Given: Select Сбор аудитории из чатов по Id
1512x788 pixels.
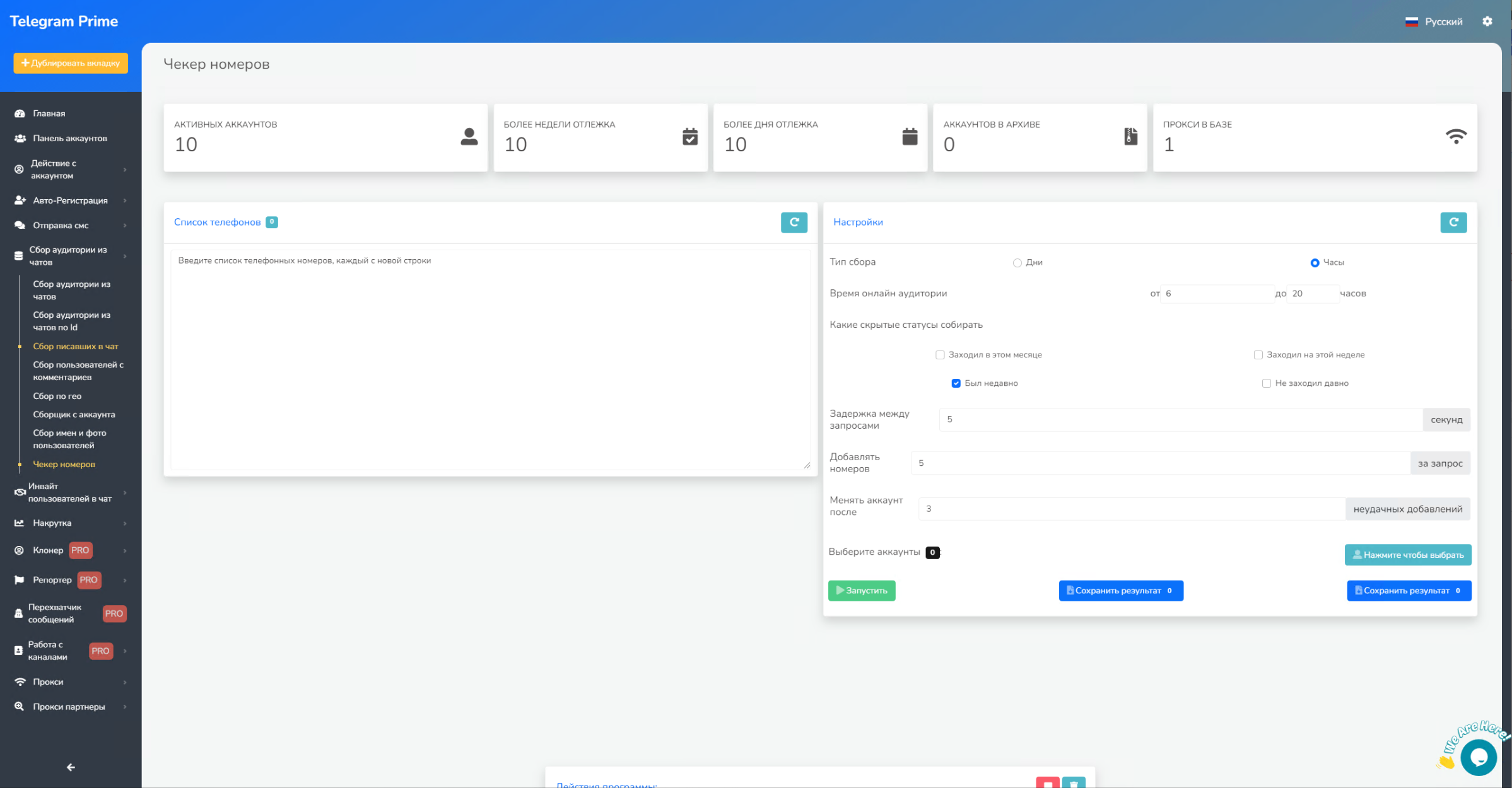Looking at the screenshot, I should pyautogui.click(x=71, y=321).
